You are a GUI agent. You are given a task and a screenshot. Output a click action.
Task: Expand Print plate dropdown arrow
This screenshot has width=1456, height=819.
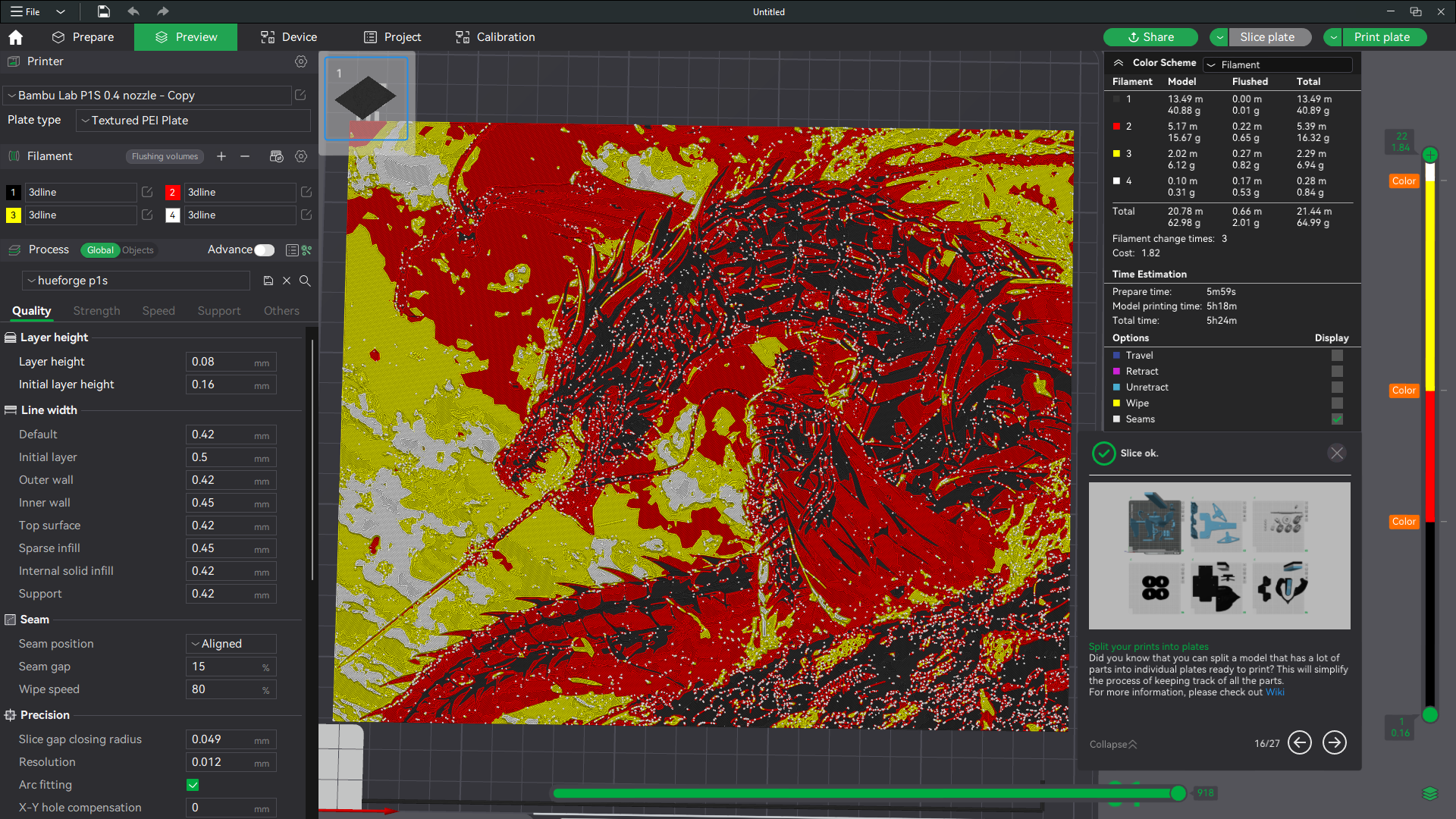click(x=1333, y=37)
